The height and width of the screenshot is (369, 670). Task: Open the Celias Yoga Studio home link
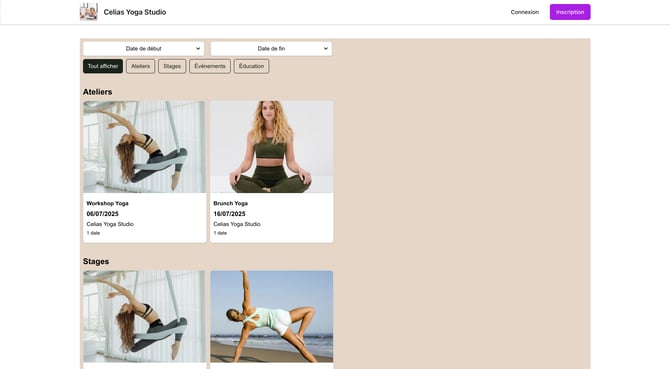click(x=135, y=12)
